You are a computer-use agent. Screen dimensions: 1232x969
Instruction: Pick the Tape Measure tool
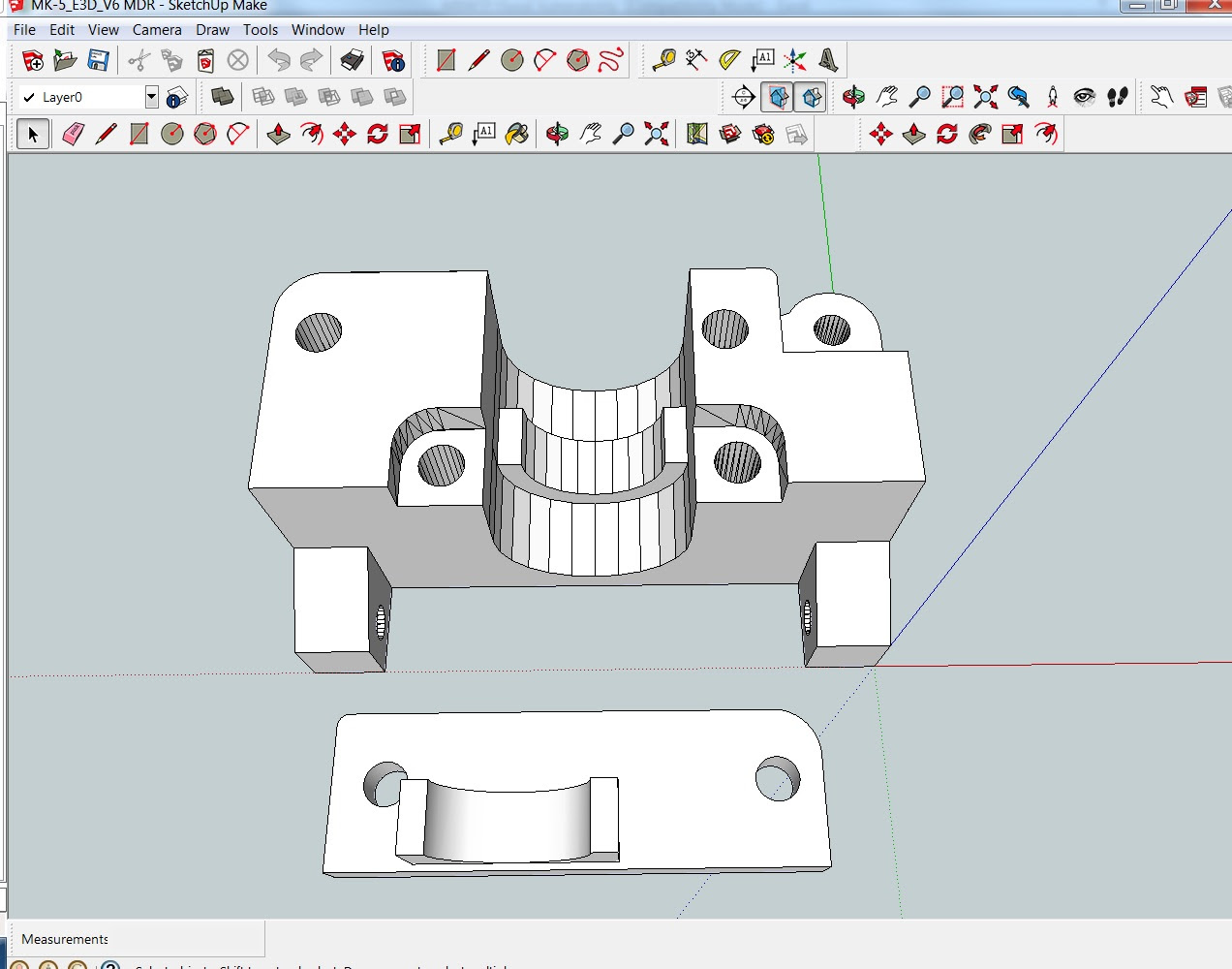(455, 134)
